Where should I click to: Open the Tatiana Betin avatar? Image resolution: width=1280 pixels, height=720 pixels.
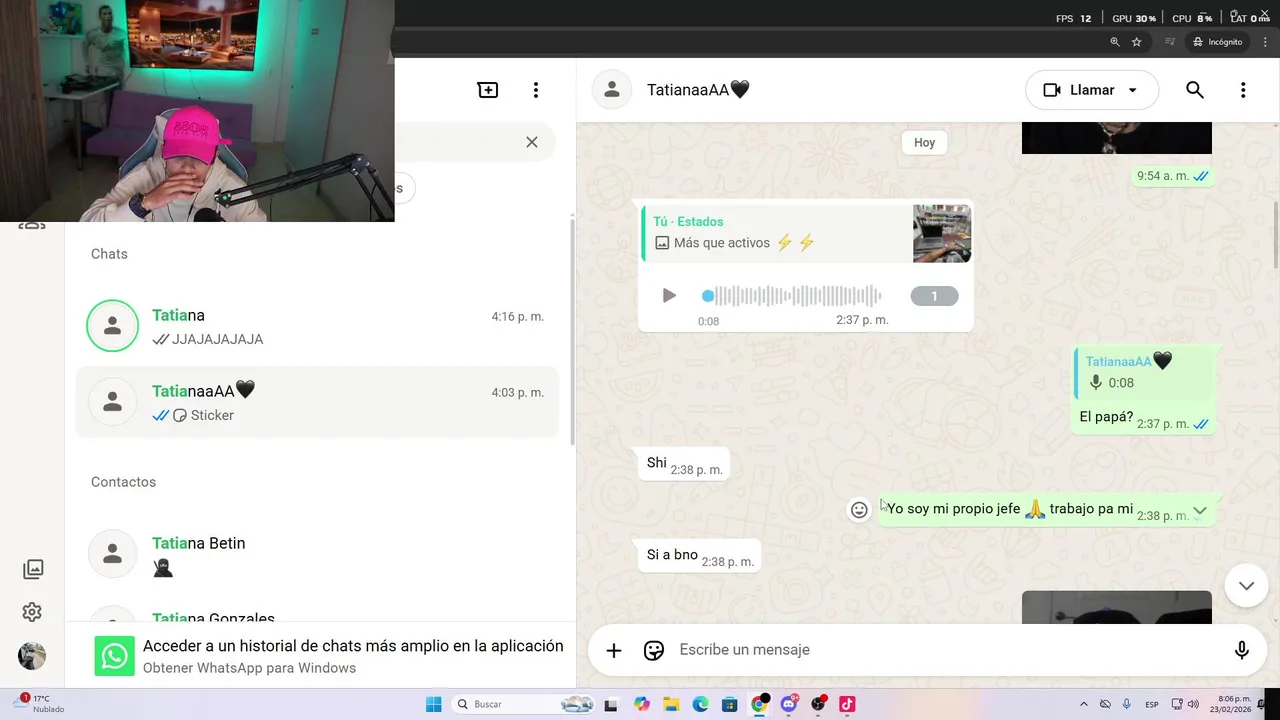pyautogui.click(x=112, y=554)
